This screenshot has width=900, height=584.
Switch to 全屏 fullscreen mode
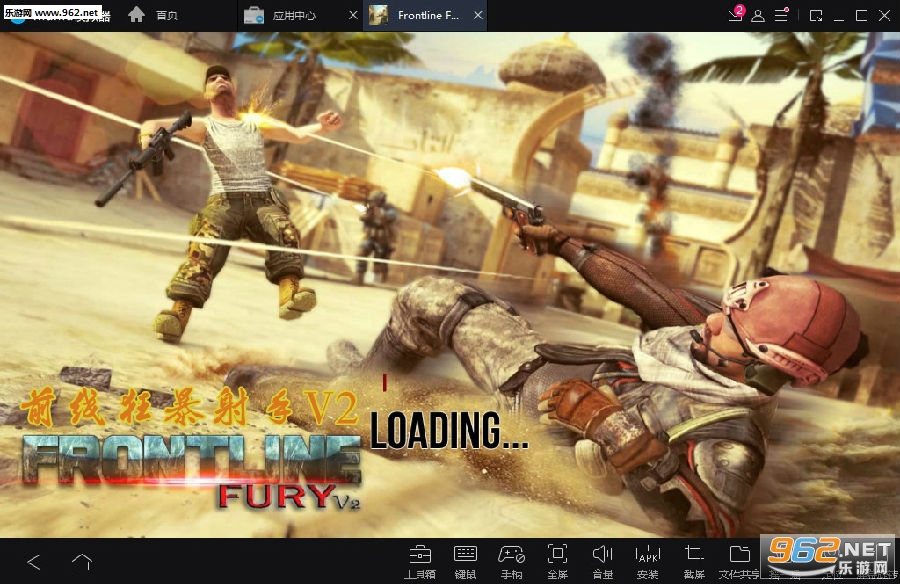557,562
